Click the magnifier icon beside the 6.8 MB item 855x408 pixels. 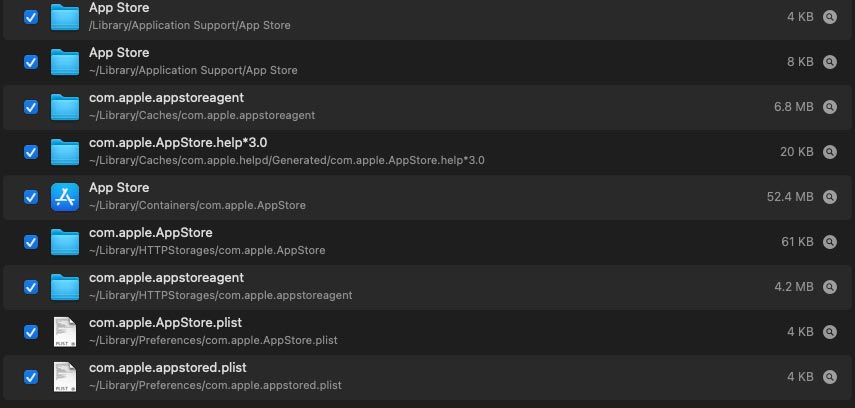829,107
